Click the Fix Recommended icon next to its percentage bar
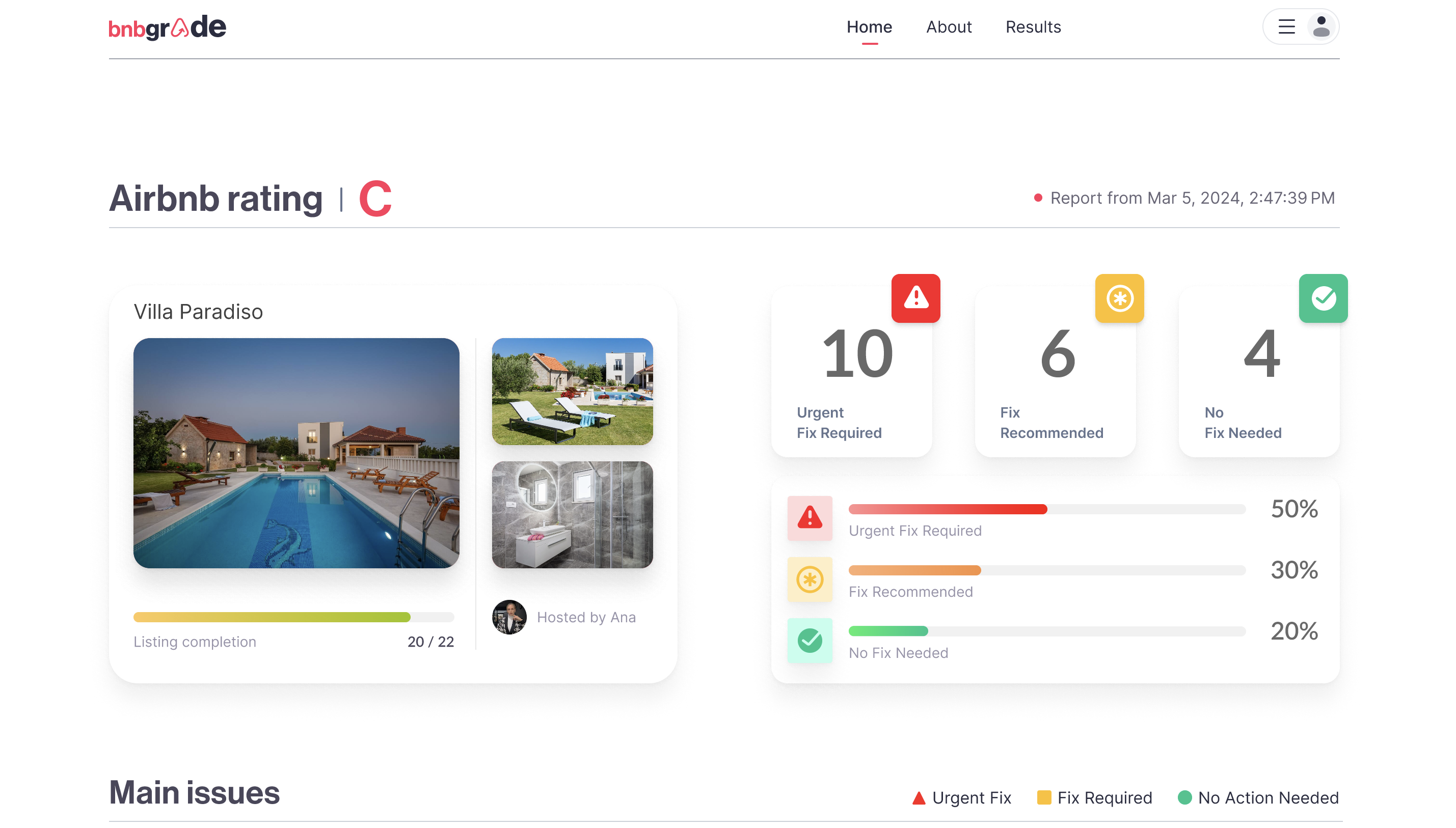 coord(810,579)
